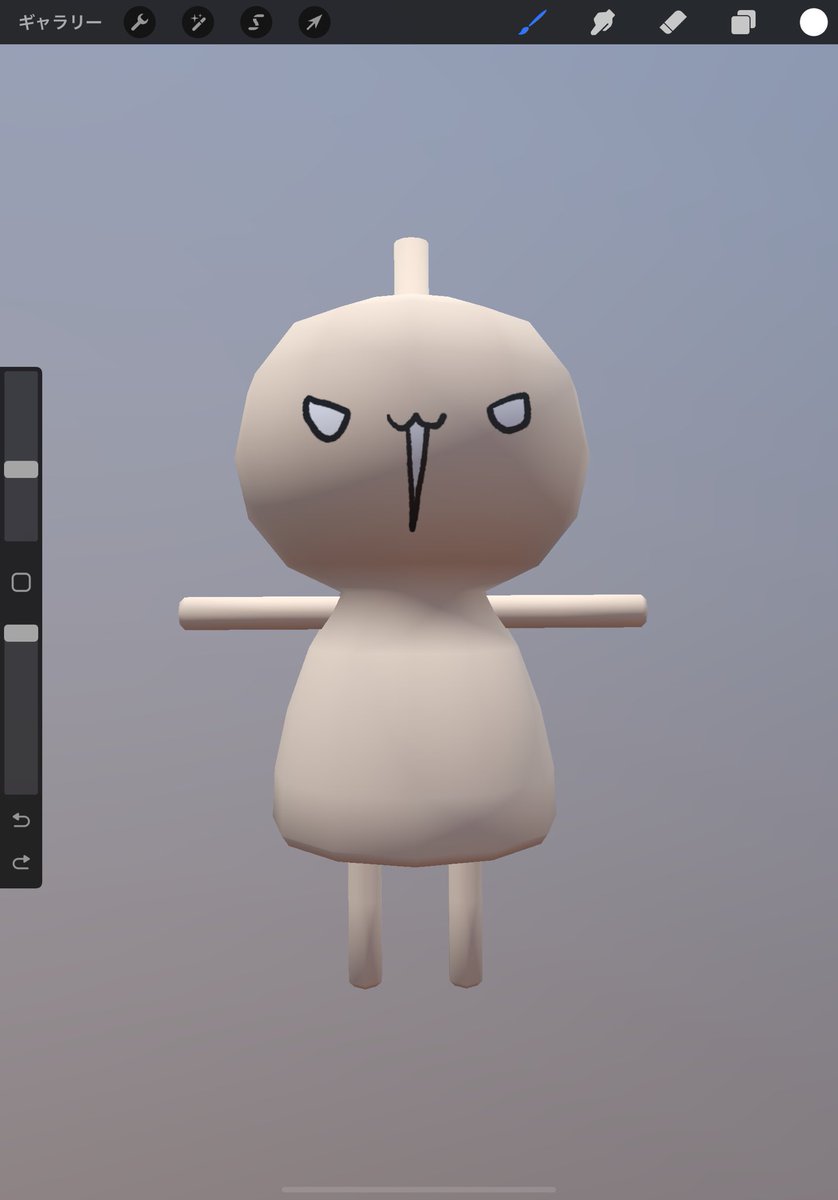Image resolution: width=838 pixels, height=1200 pixels.
Task: Select the Eraser tool
Action: coord(673,22)
